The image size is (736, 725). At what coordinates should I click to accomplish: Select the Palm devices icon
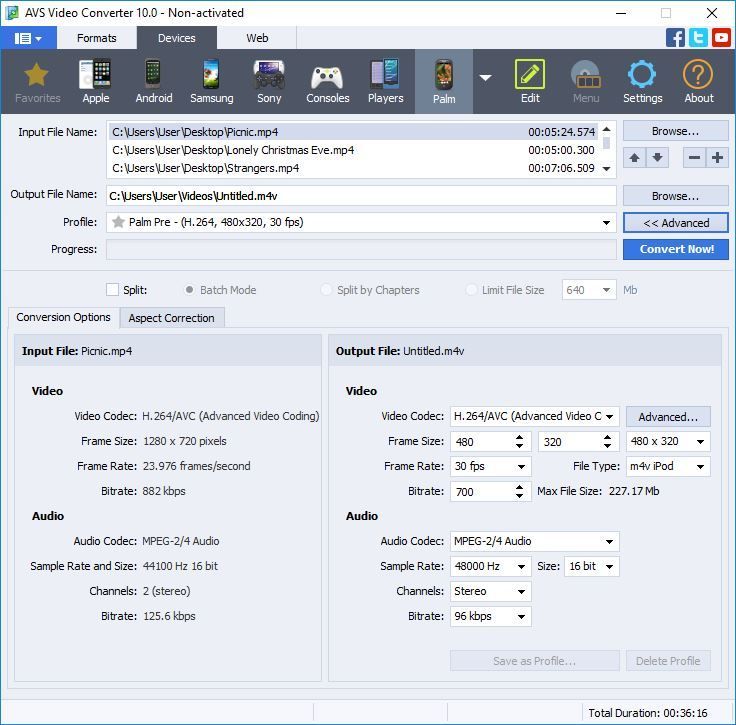(x=444, y=82)
